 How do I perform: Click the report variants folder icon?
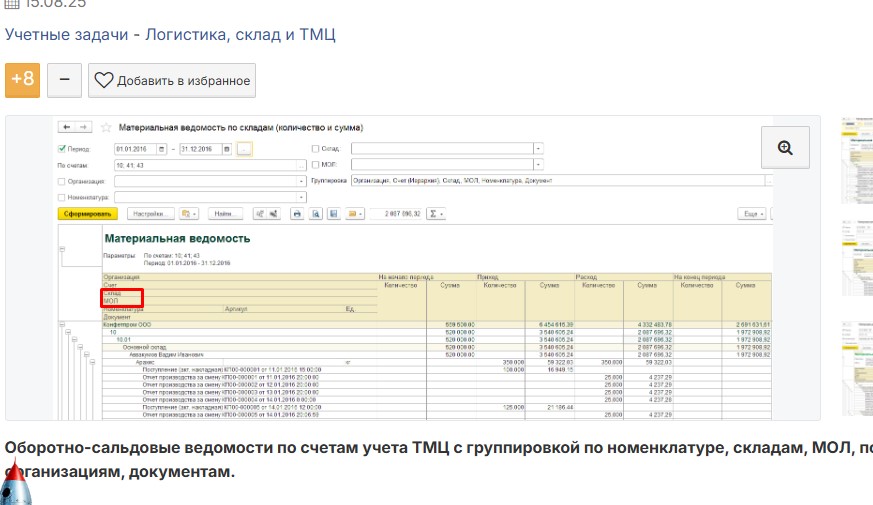[188, 214]
